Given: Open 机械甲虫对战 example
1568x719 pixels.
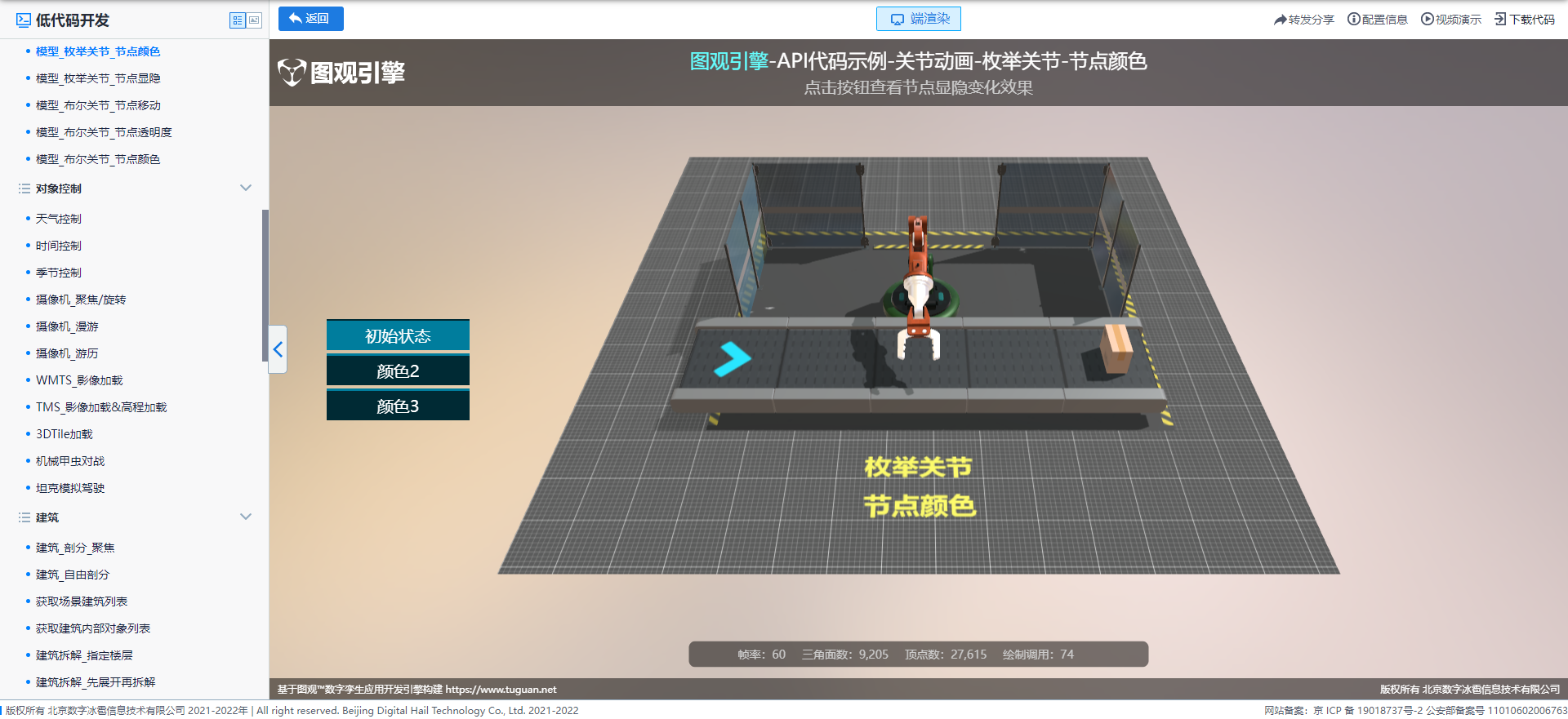Looking at the screenshot, I should point(70,461).
